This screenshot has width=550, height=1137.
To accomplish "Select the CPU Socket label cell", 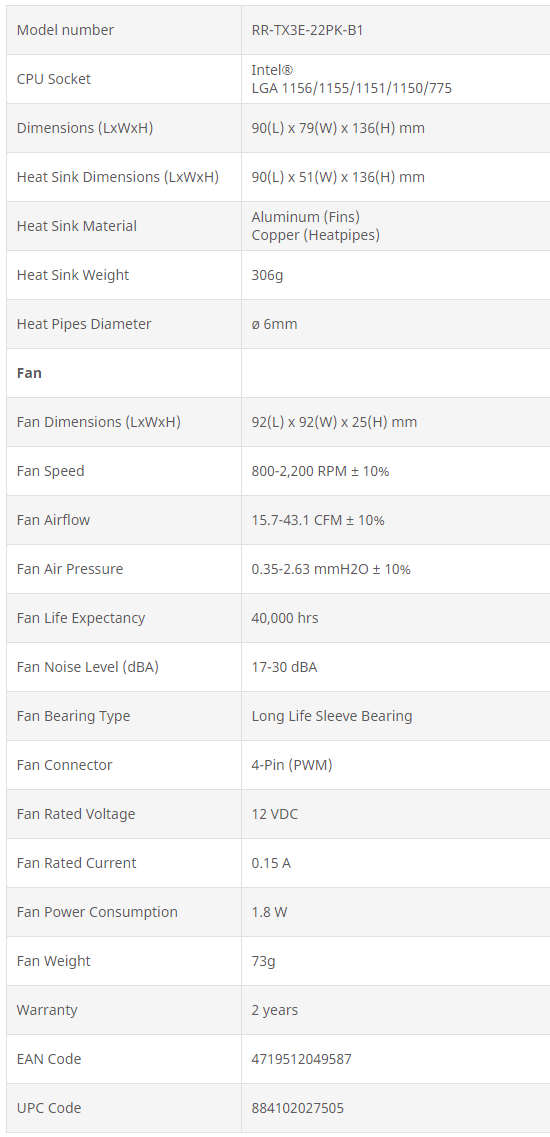I will click(124, 79).
